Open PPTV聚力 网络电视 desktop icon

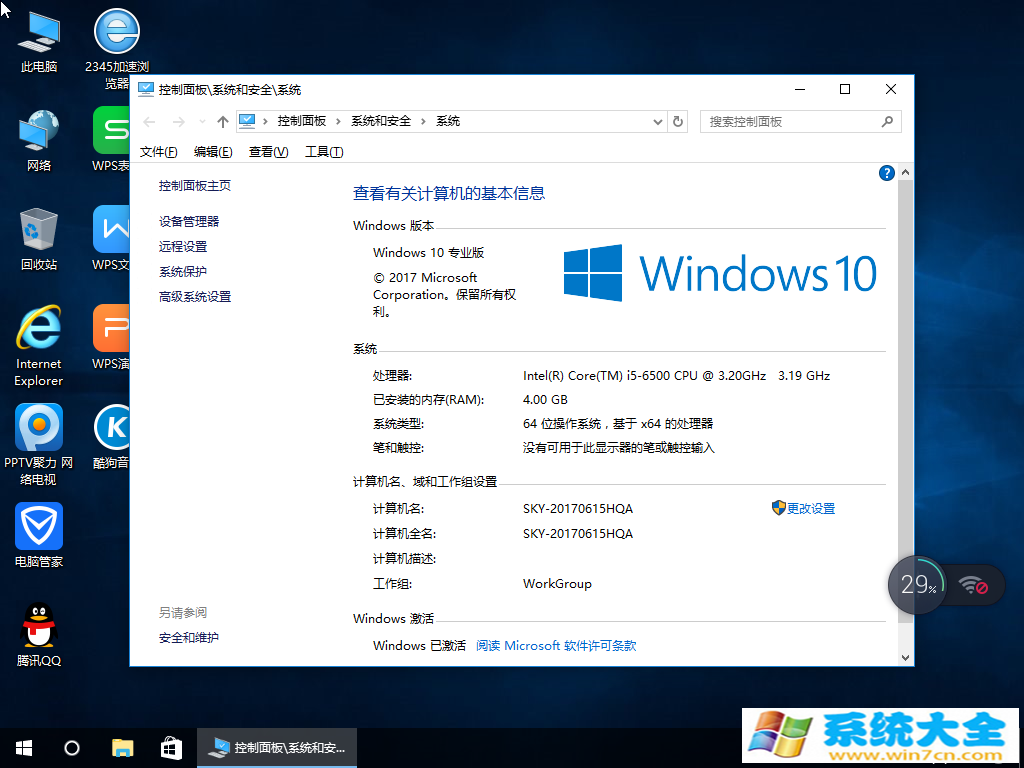coord(39,445)
